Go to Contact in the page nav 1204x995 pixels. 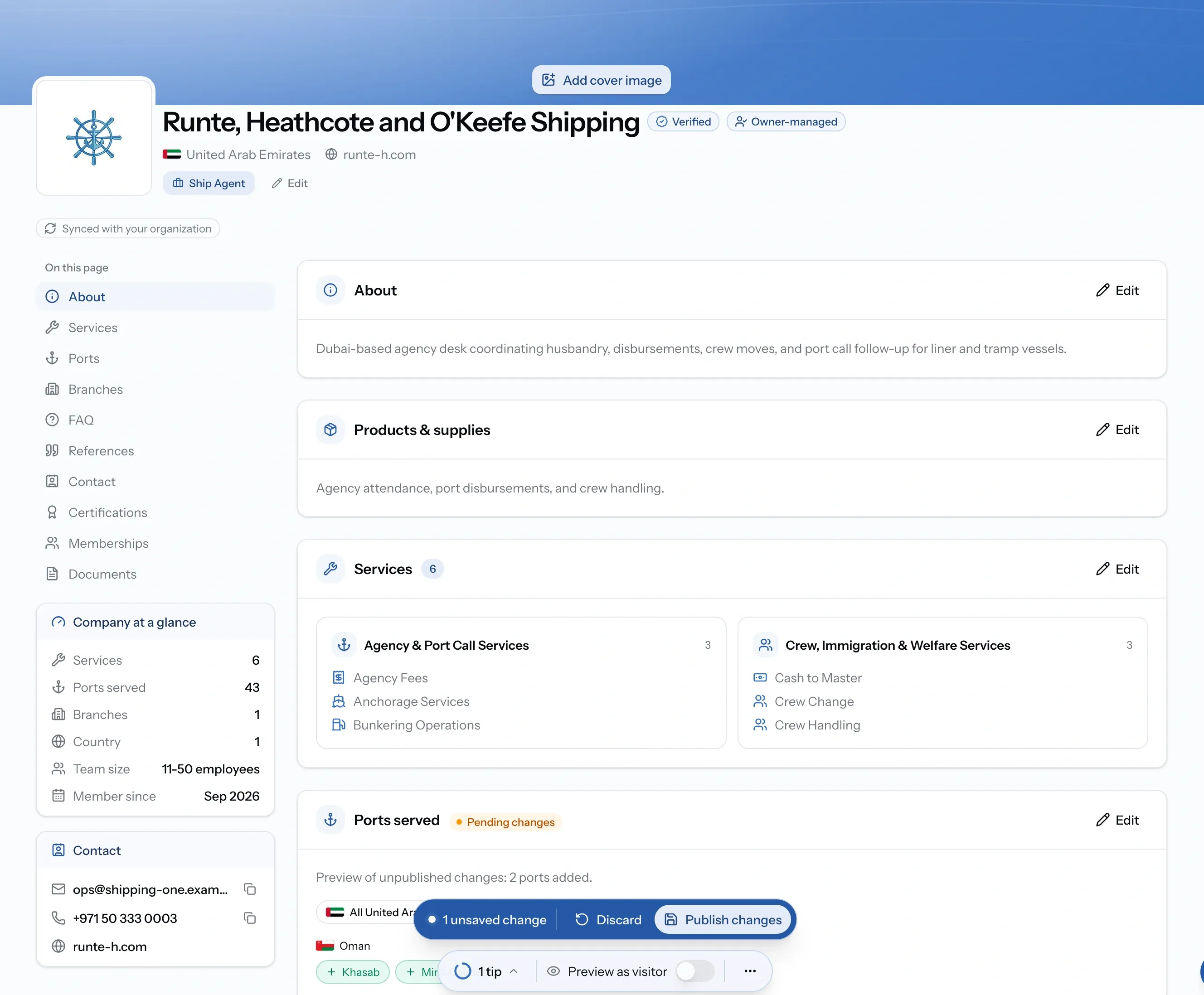coord(155,482)
